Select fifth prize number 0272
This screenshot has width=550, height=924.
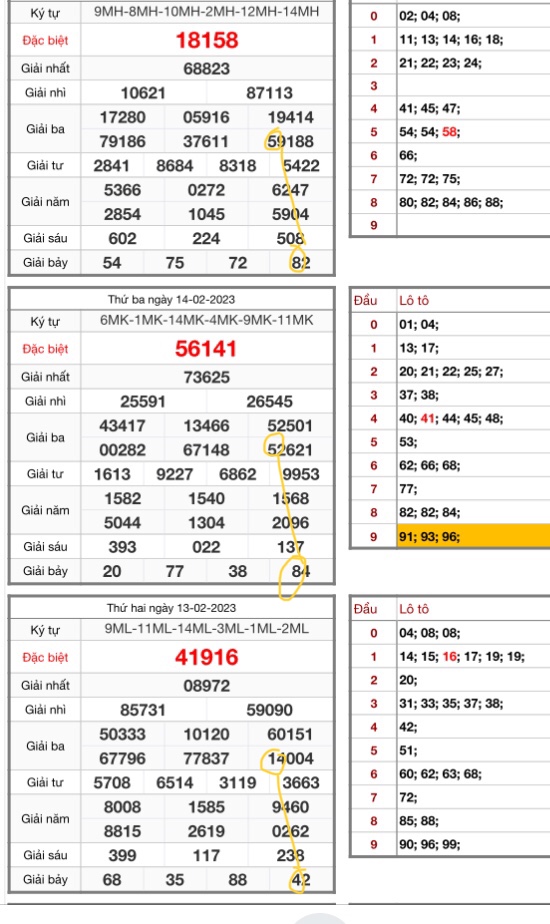(x=206, y=190)
